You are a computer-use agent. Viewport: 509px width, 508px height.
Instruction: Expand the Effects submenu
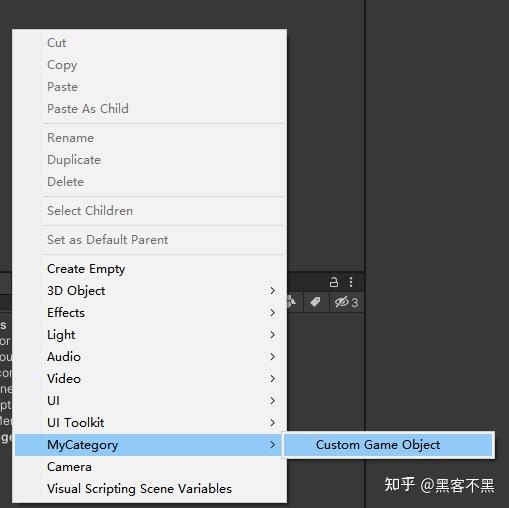(x=149, y=313)
